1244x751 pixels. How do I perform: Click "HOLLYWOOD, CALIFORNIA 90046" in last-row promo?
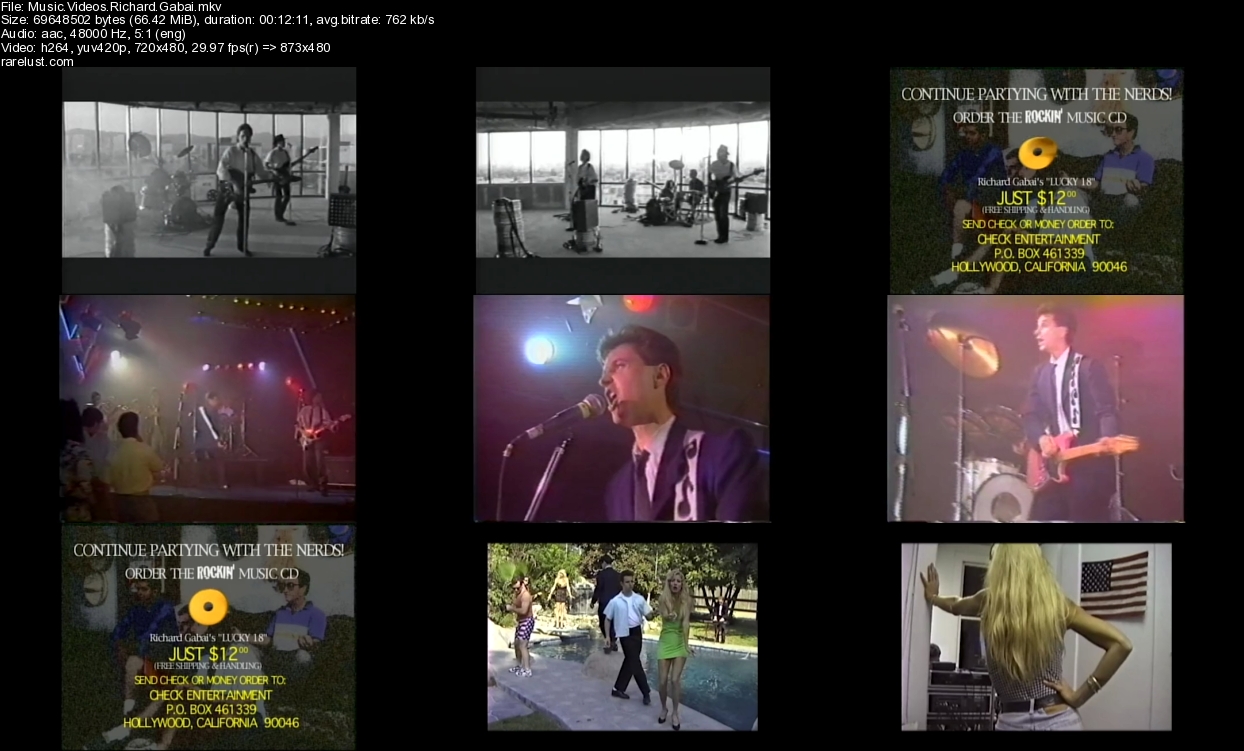210,722
